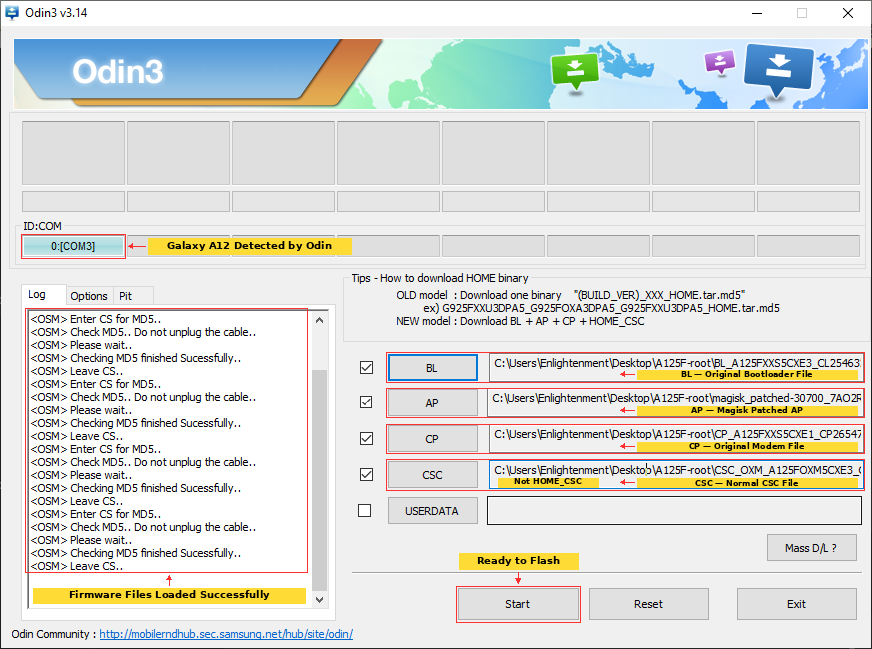872x649 pixels.
Task: Click the Reset button
Action: tap(648, 604)
